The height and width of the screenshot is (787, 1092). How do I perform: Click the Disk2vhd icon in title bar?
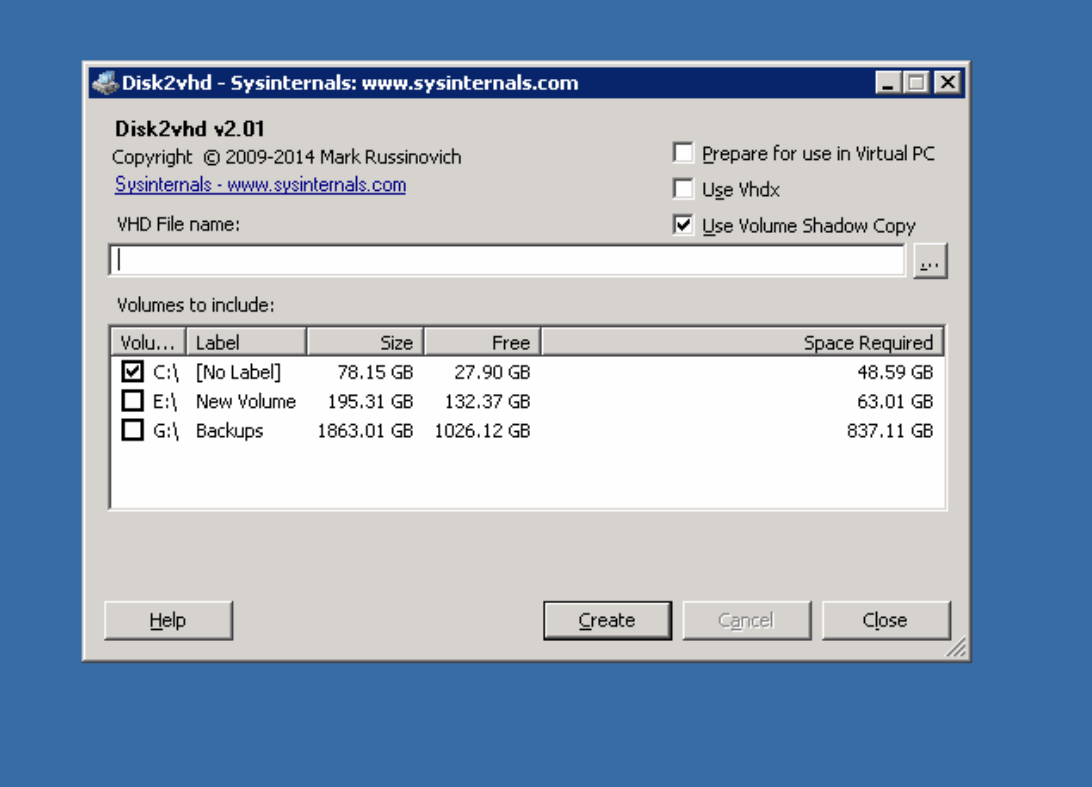pos(104,83)
